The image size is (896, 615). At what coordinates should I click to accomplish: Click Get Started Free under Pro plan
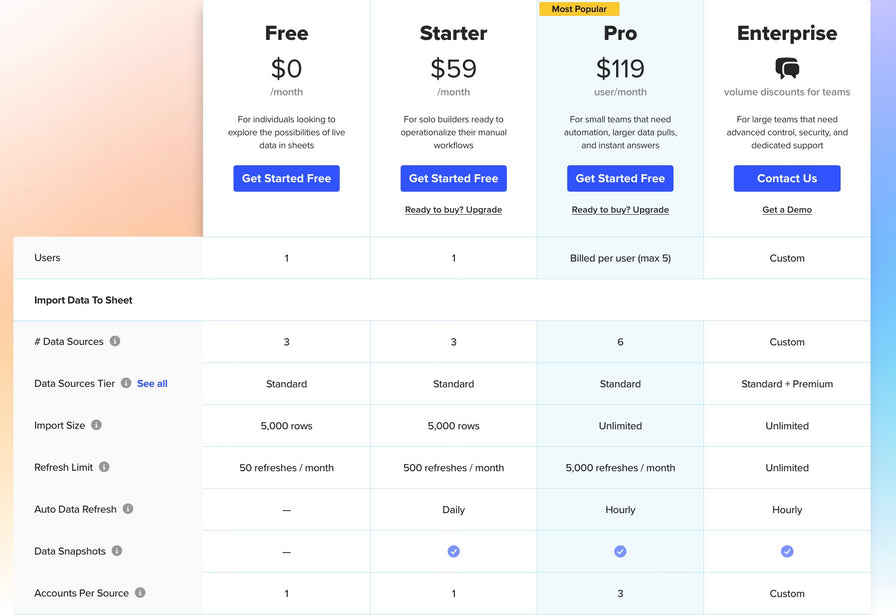[620, 178]
